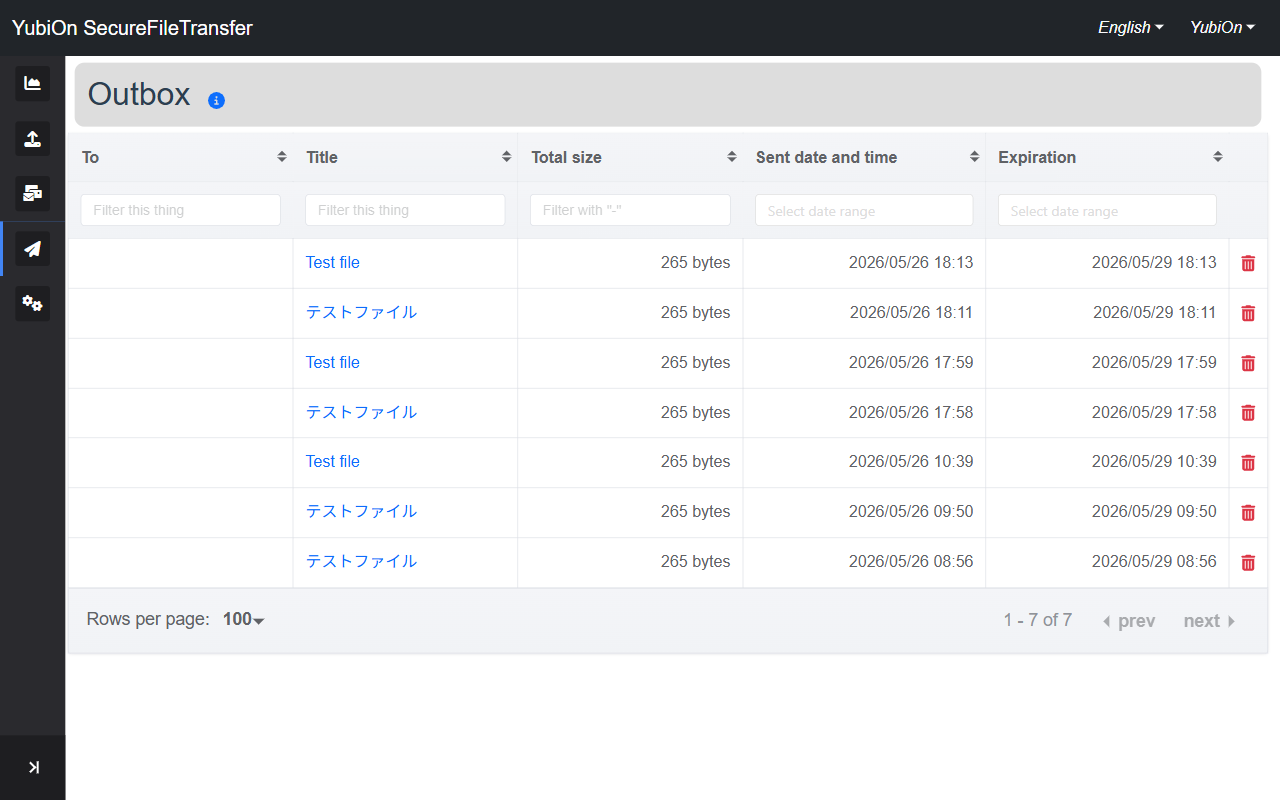Expand the sidebar with the arrow icon

33,767
